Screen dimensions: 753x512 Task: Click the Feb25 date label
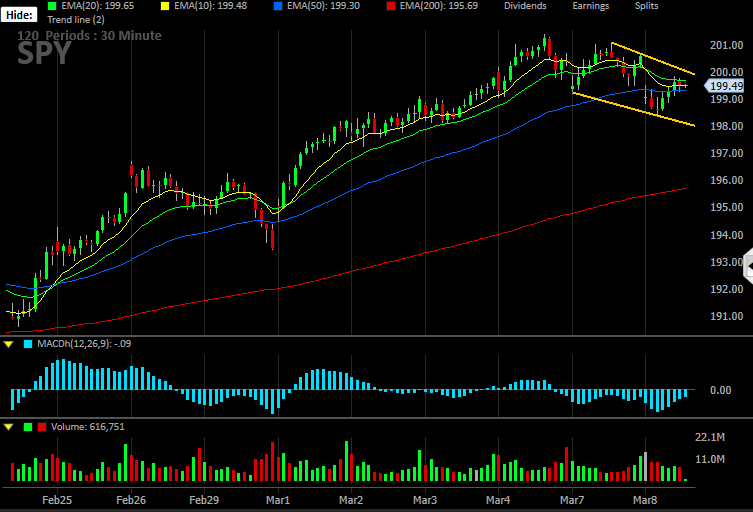point(57,500)
